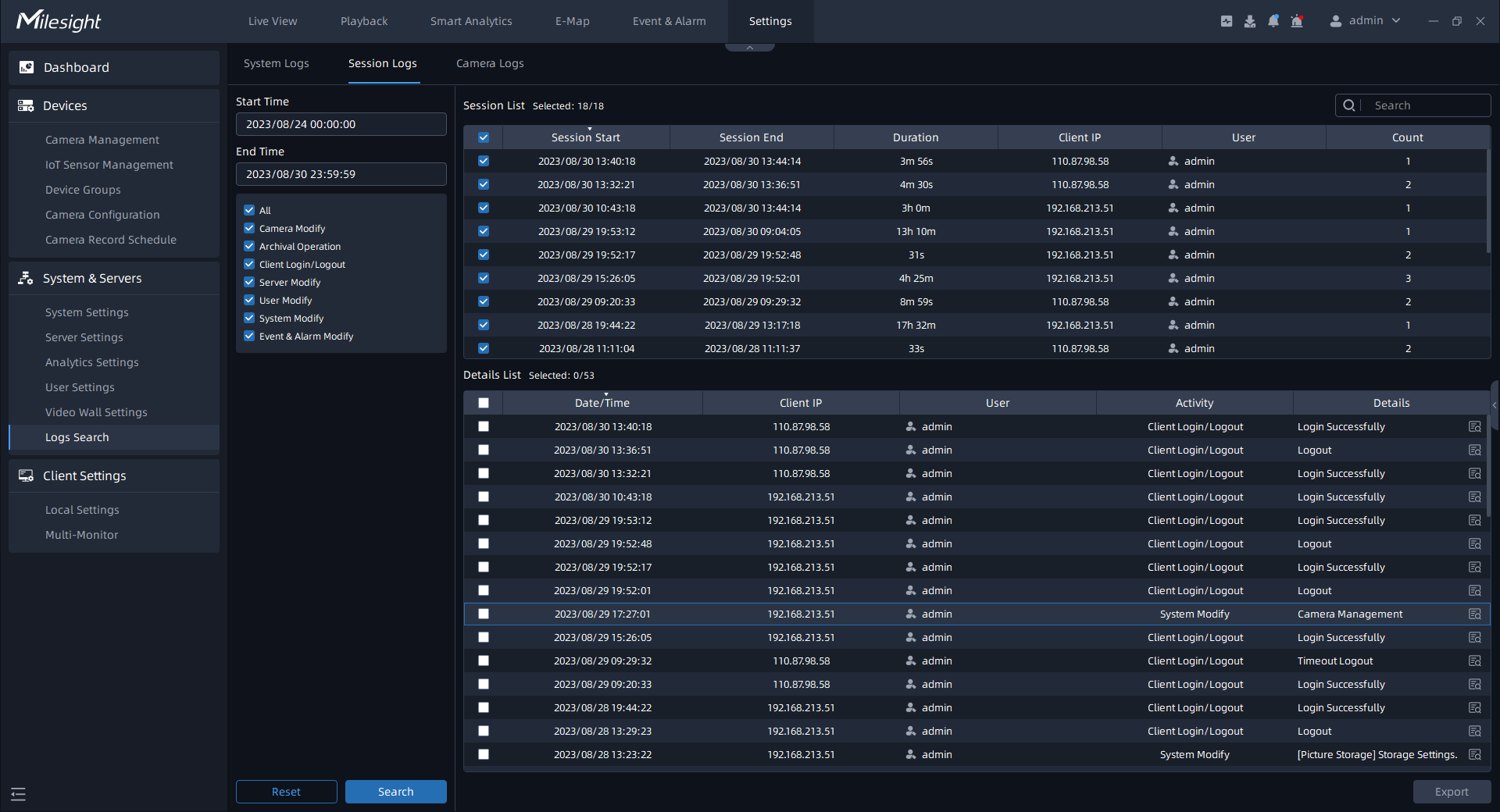1500x812 pixels.
Task: Open the Event & Alarm menu
Action: [669, 21]
